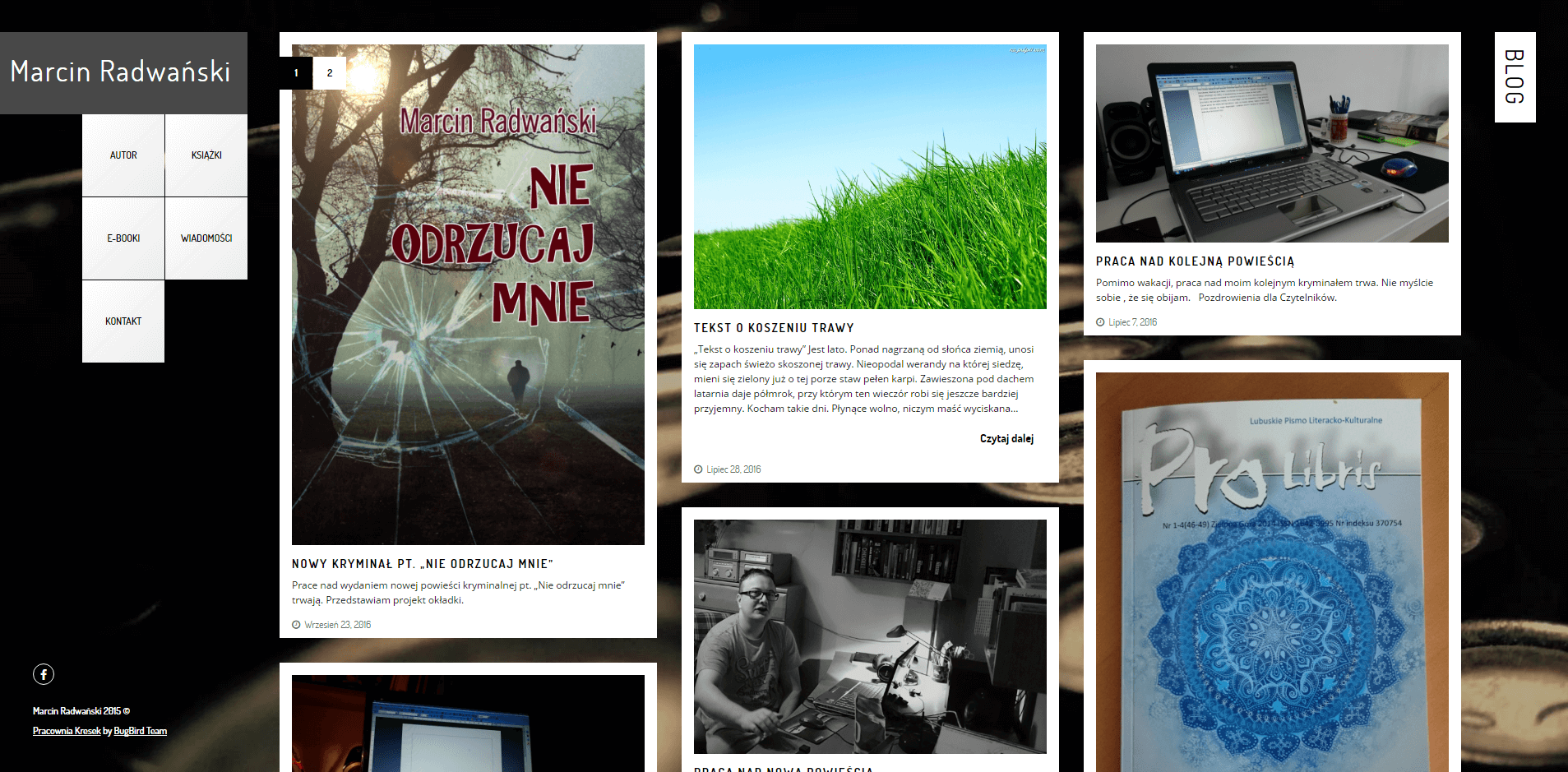
Task: Open the post PRACA NAD KOLEJNĄ POWIEŚCIĄ
Action: click(1195, 261)
